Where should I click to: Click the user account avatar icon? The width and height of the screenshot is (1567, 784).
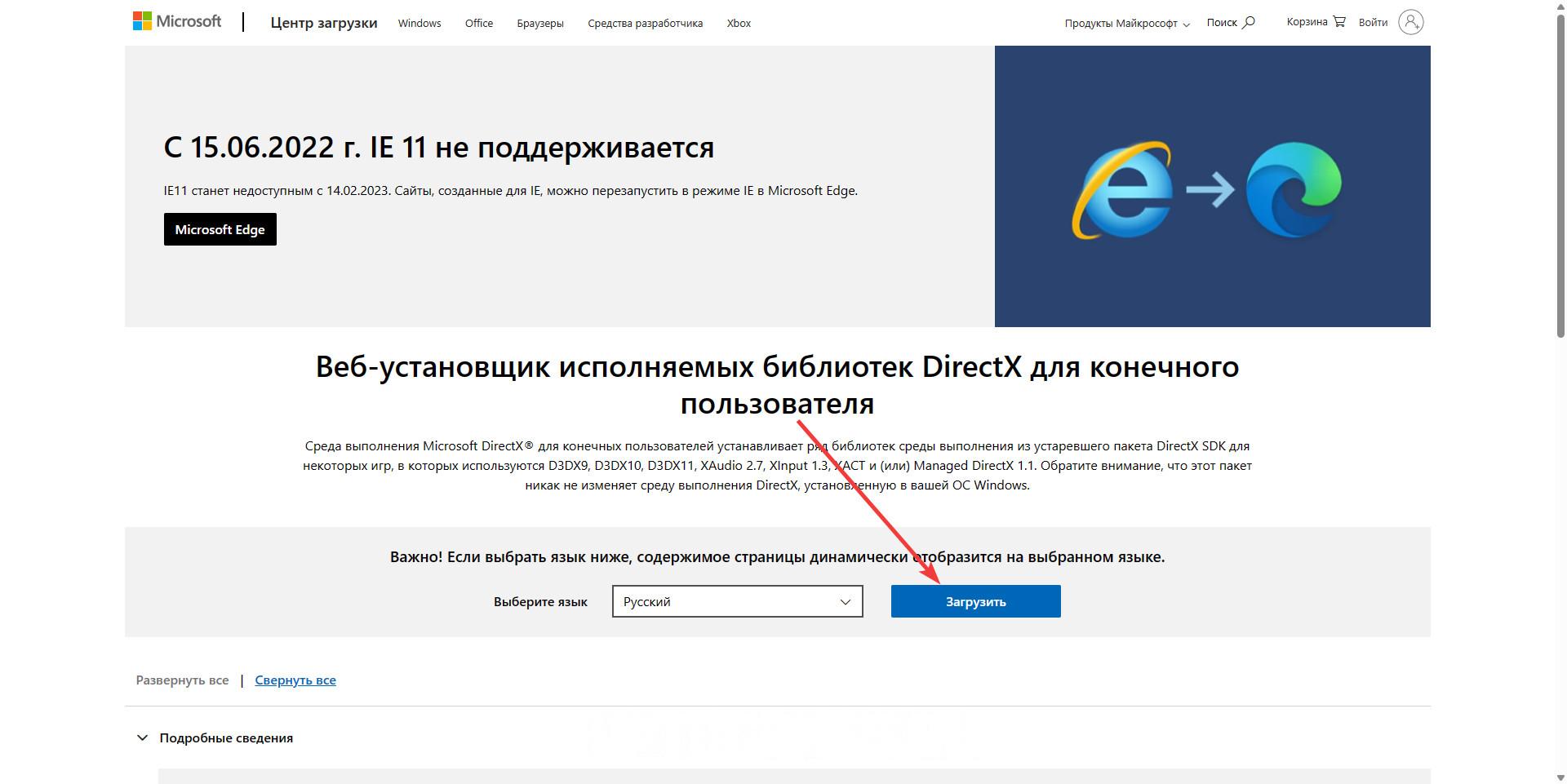[1410, 22]
